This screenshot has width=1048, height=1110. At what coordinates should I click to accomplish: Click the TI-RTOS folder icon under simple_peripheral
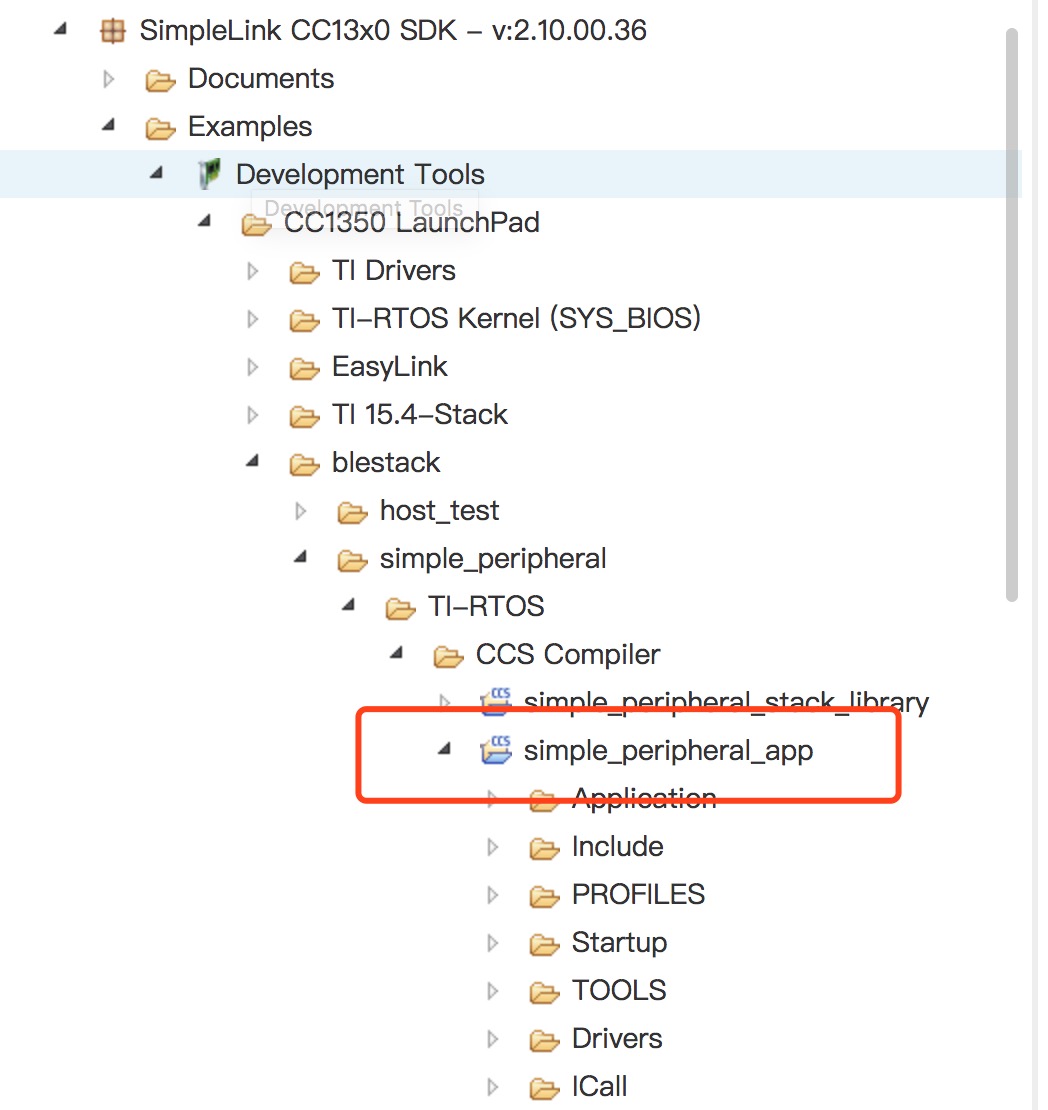coord(401,608)
